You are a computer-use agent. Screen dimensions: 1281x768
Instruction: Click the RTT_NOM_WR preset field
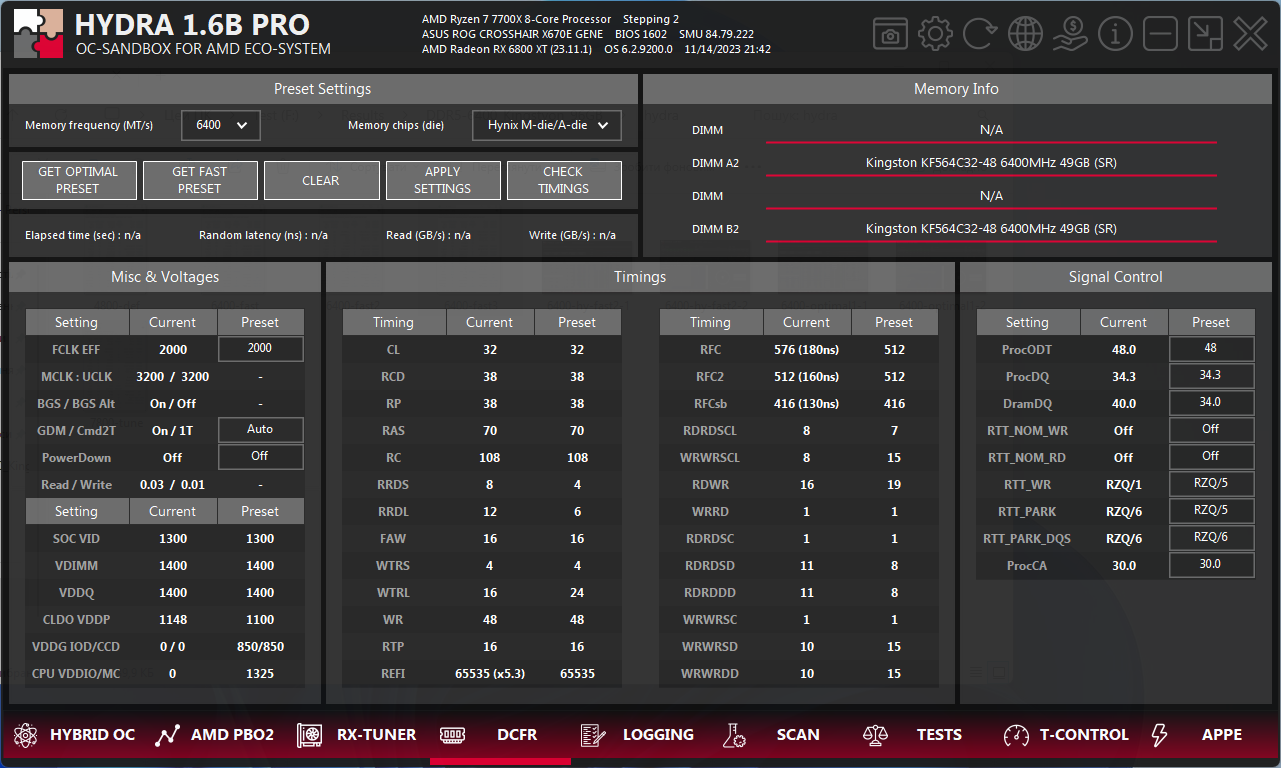1211,430
